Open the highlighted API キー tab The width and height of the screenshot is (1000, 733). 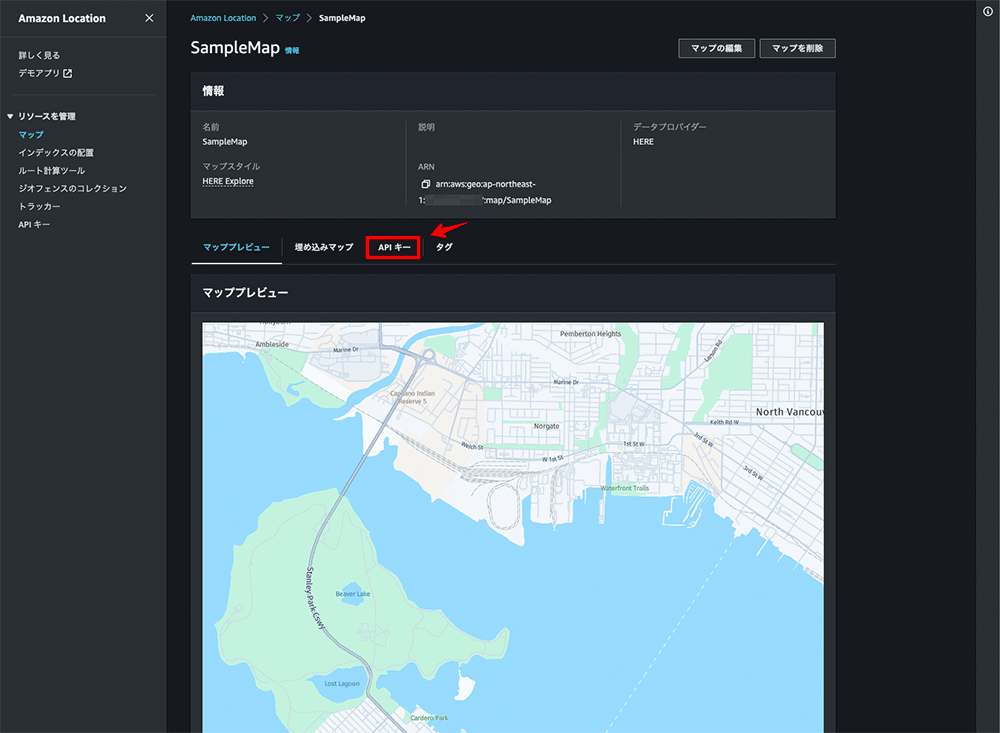(393, 246)
